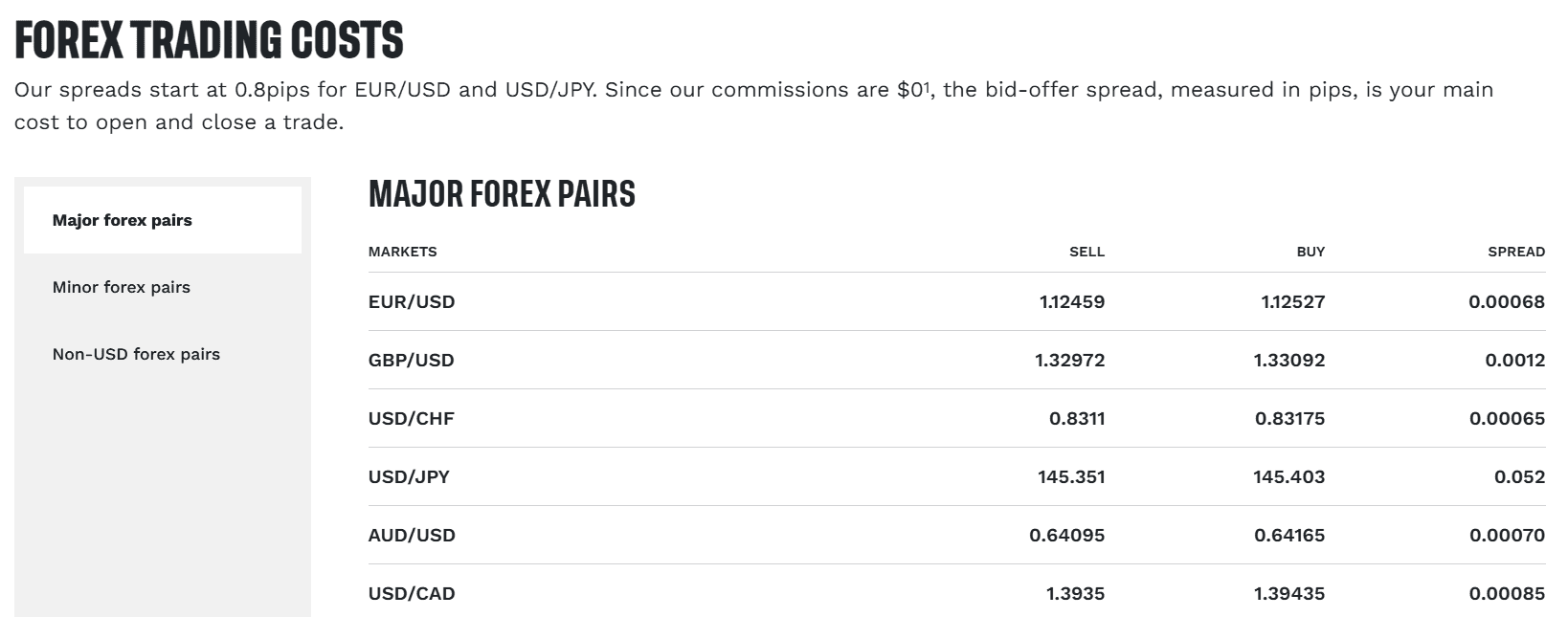Click the GBP/USD buy price 1.33092
This screenshot has width=1568, height=617.
pos(1290,361)
